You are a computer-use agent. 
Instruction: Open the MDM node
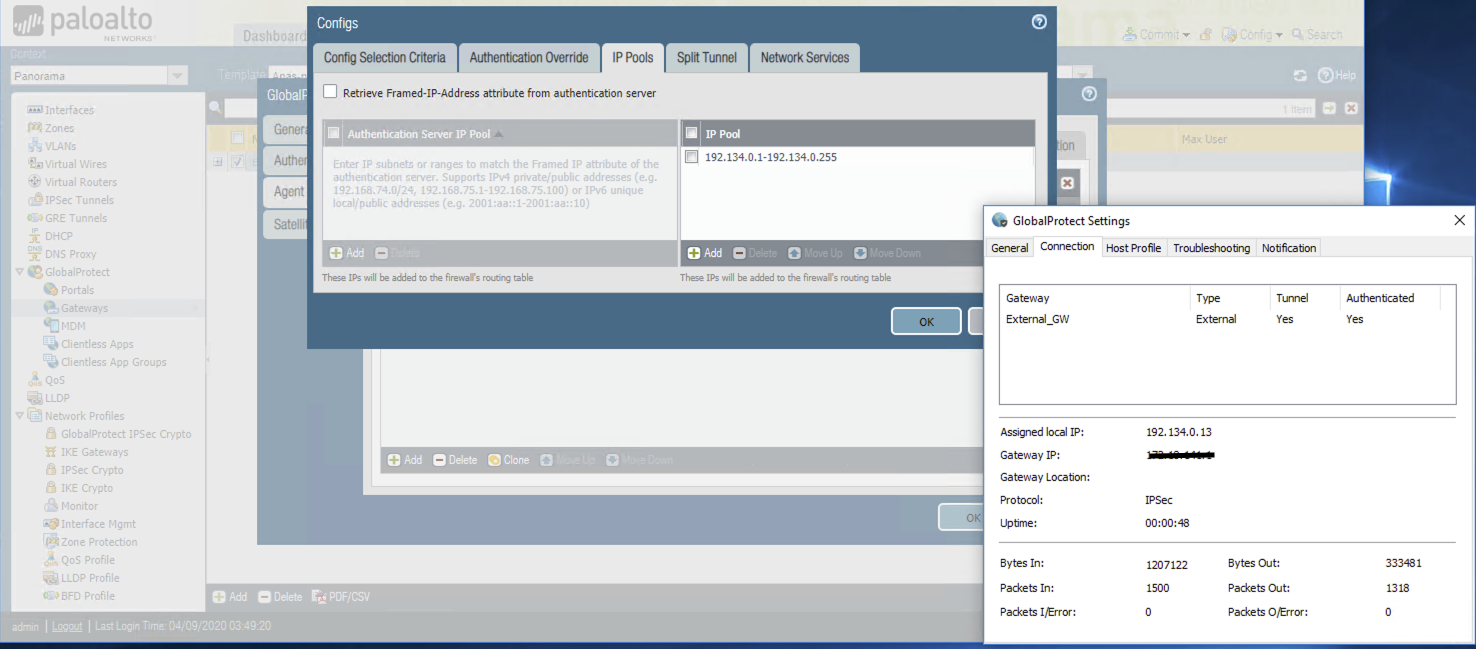pyautogui.click(x=73, y=326)
